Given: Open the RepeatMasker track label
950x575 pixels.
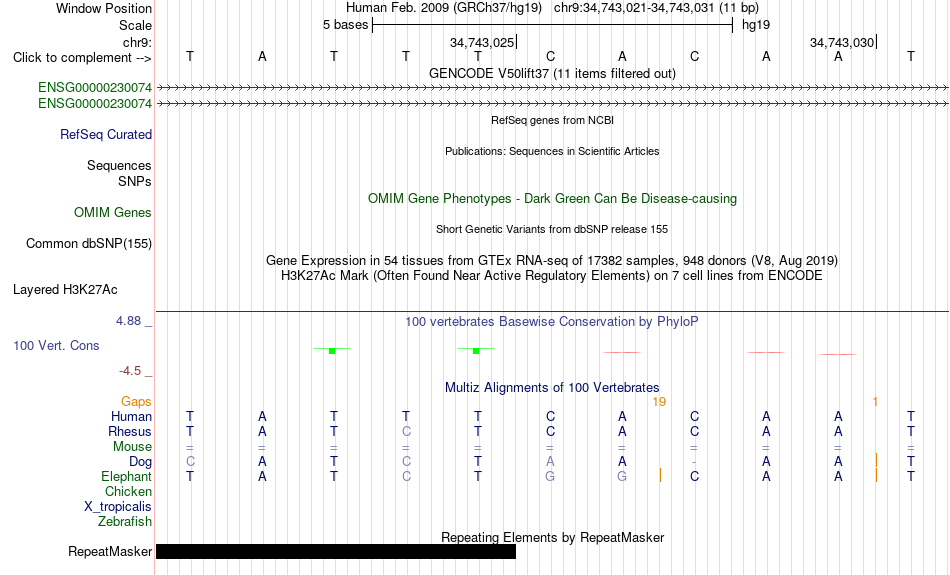Looking at the screenshot, I should [x=110, y=551].
